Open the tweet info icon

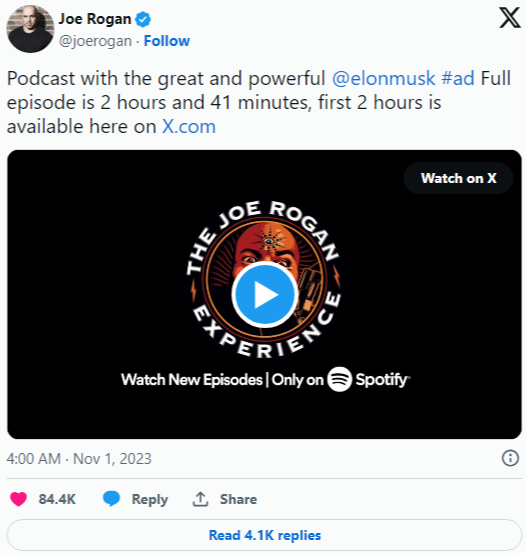[x=510, y=458]
